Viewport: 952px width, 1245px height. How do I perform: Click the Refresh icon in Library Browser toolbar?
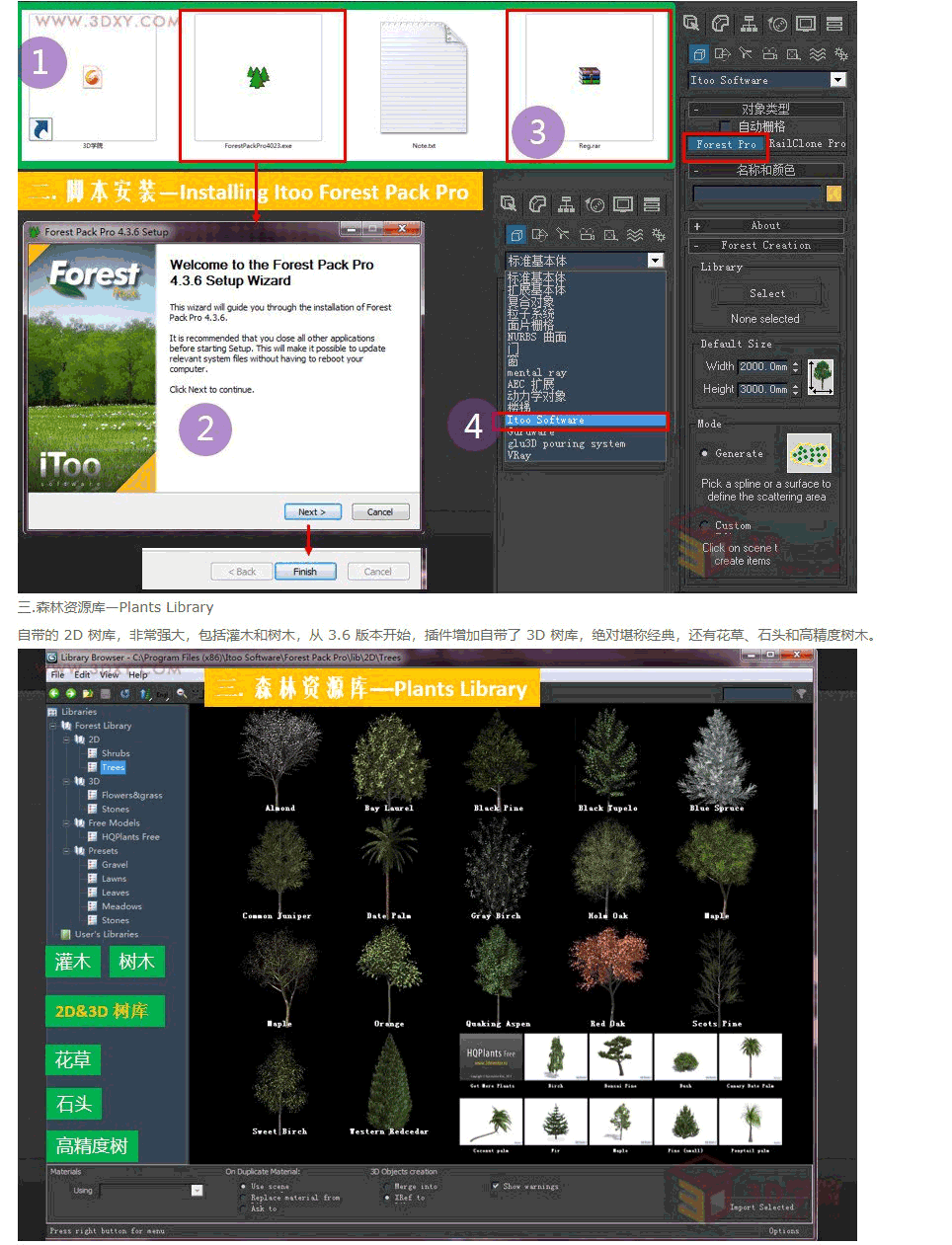[125, 694]
